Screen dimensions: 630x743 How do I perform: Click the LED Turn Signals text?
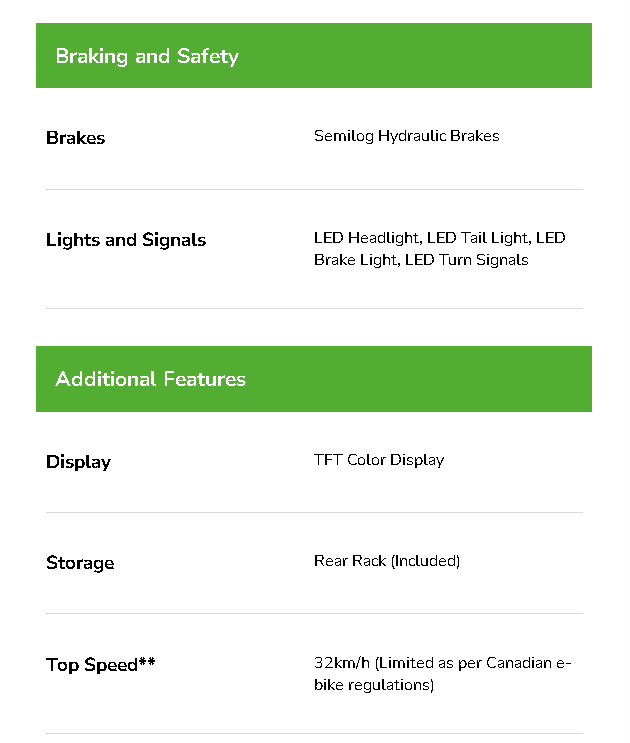point(467,260)
